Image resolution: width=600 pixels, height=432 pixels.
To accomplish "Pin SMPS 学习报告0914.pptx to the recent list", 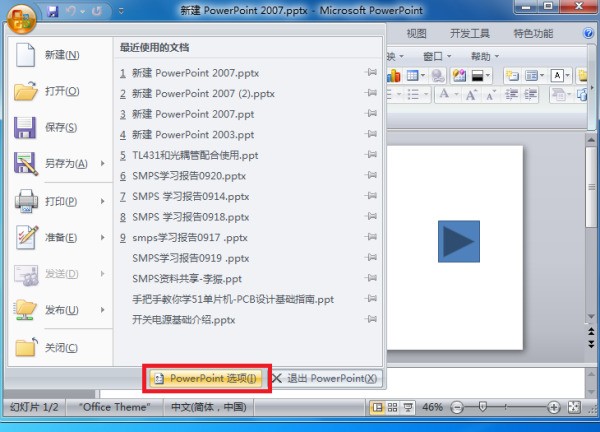I will 371,196.
